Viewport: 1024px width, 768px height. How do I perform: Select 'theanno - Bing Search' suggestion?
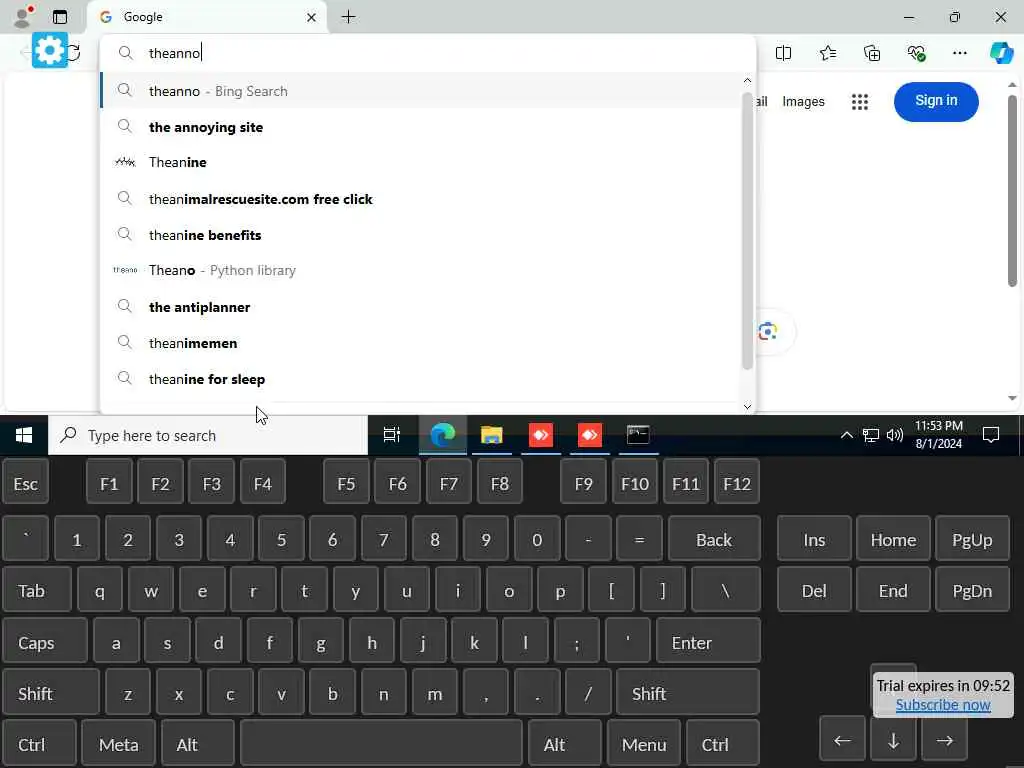[x=421, y=91]
